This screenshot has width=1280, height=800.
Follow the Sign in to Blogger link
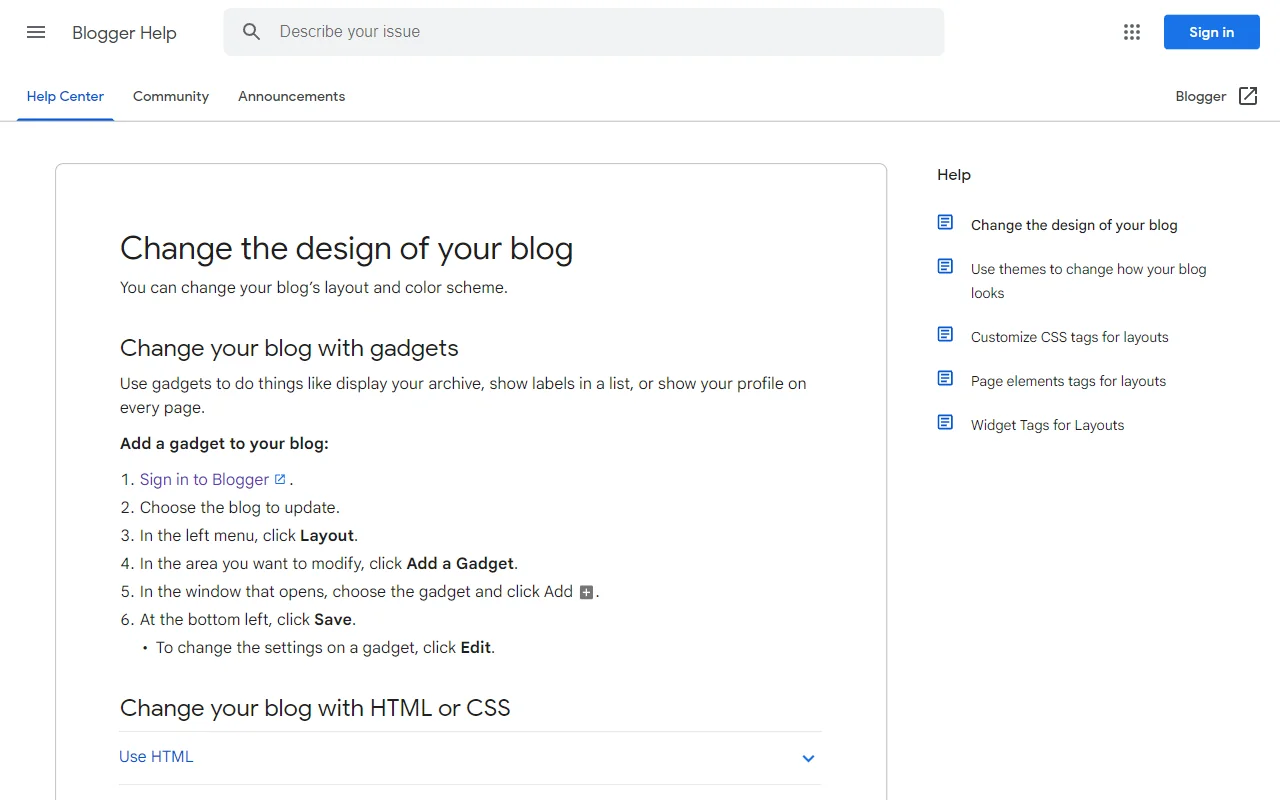205,479
